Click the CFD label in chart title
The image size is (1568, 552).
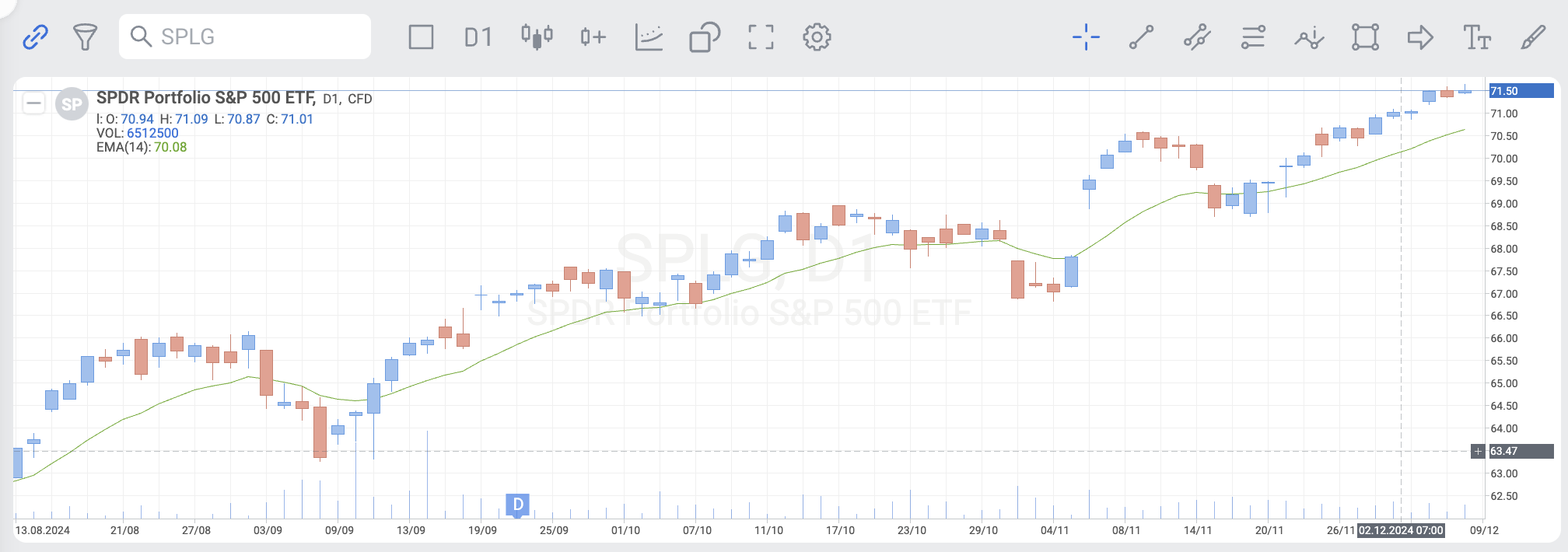point(360,99)
